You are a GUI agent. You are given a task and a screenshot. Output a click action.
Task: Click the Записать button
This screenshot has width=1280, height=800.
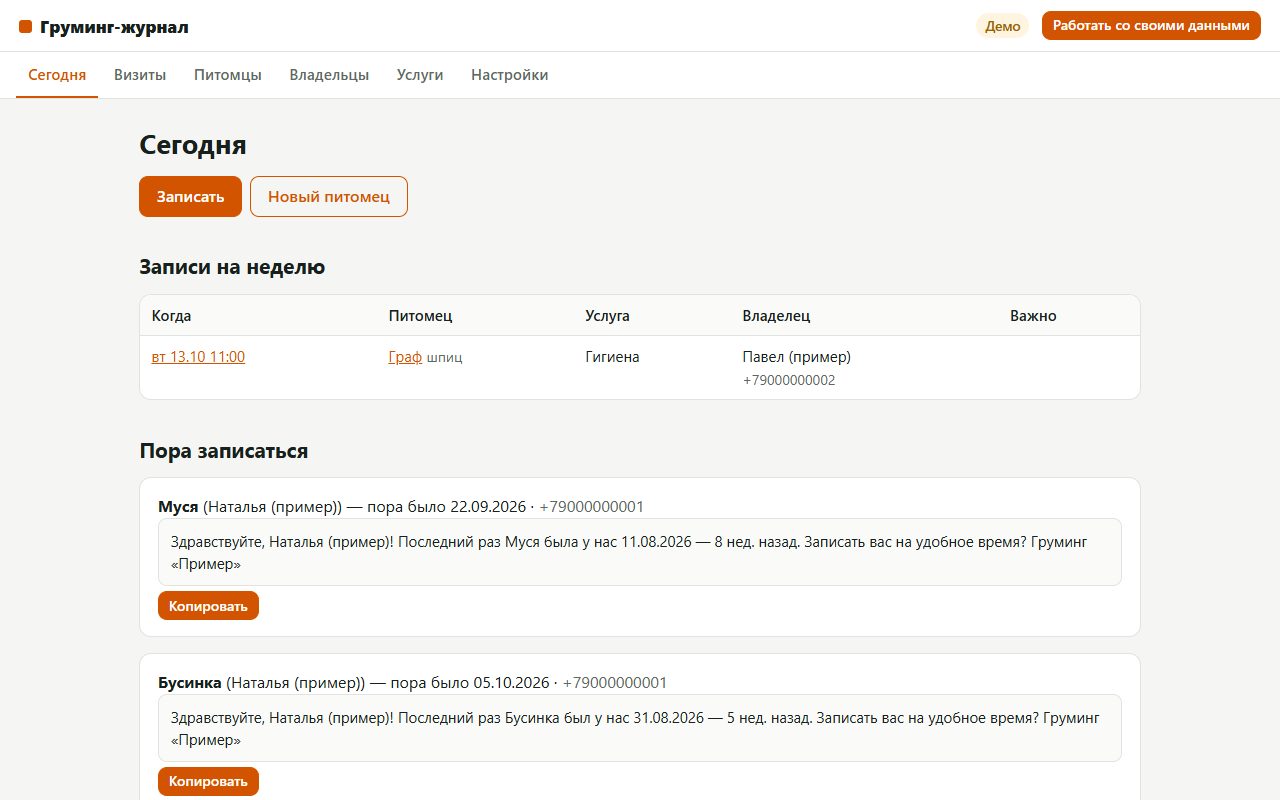tap(190, 196)
